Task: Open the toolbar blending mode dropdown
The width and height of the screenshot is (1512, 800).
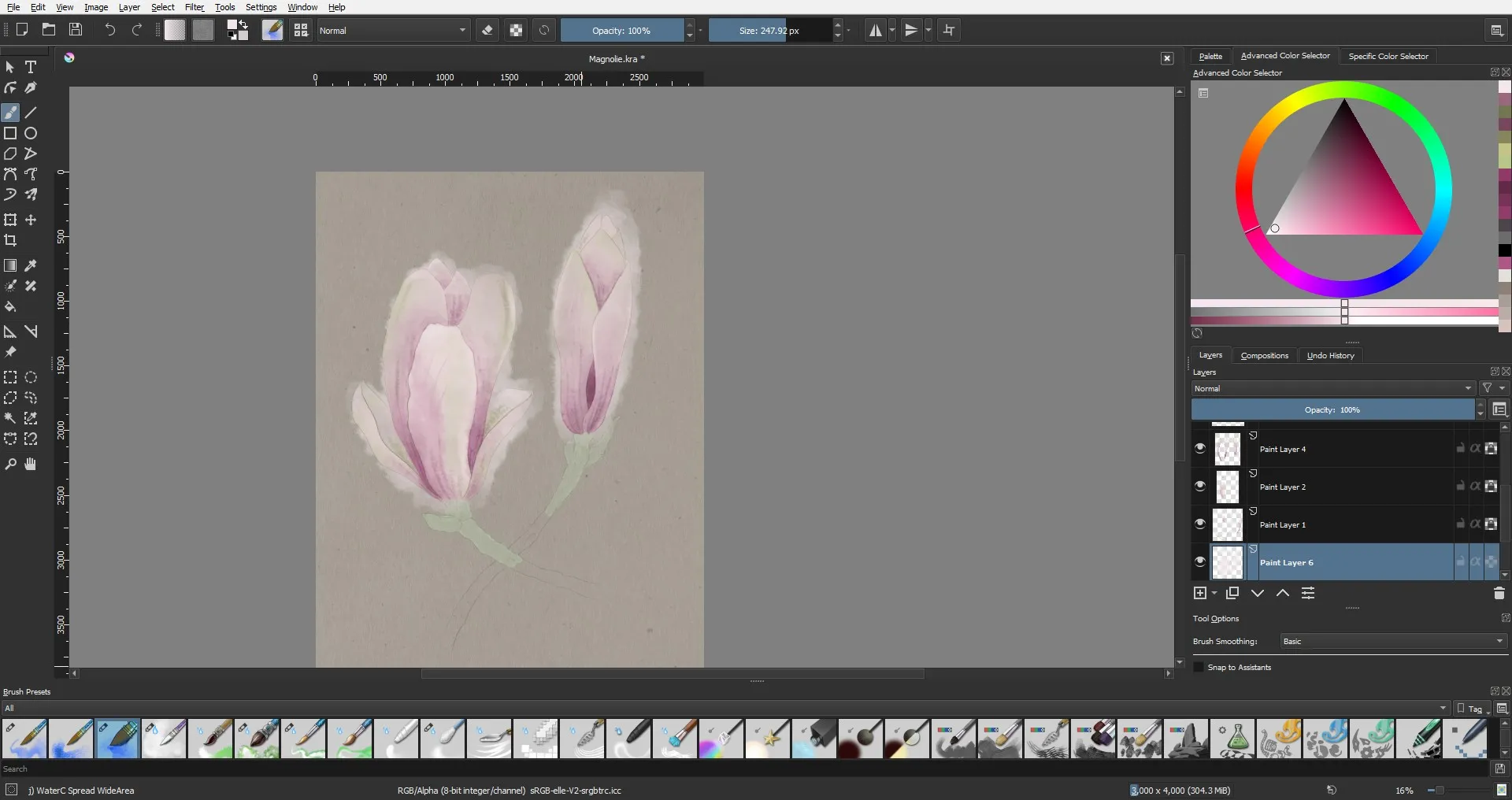Action: (x=392, y=31)
